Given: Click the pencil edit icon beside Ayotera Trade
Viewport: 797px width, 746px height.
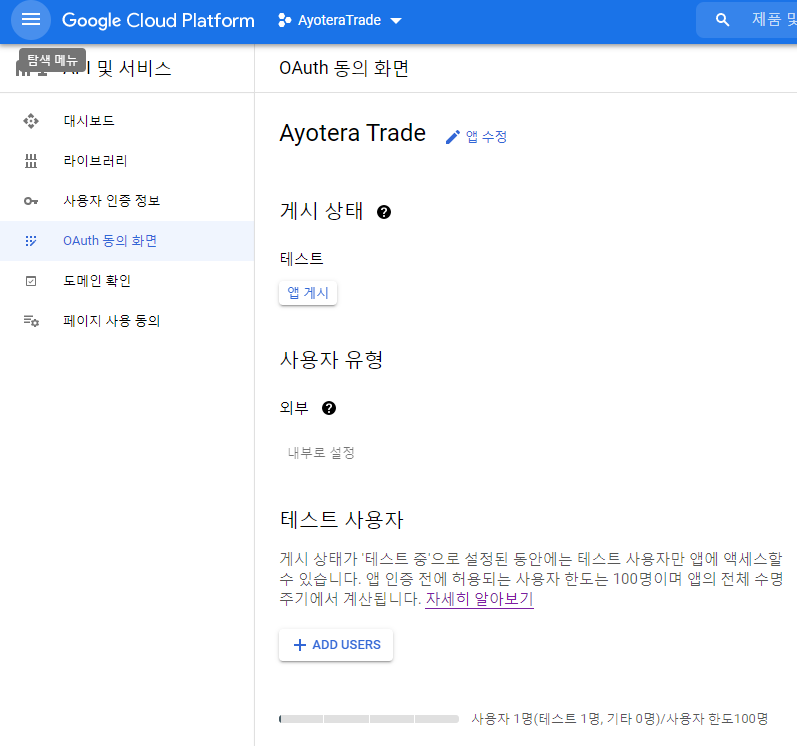Looking at the screenshot, I should (452, 137).
